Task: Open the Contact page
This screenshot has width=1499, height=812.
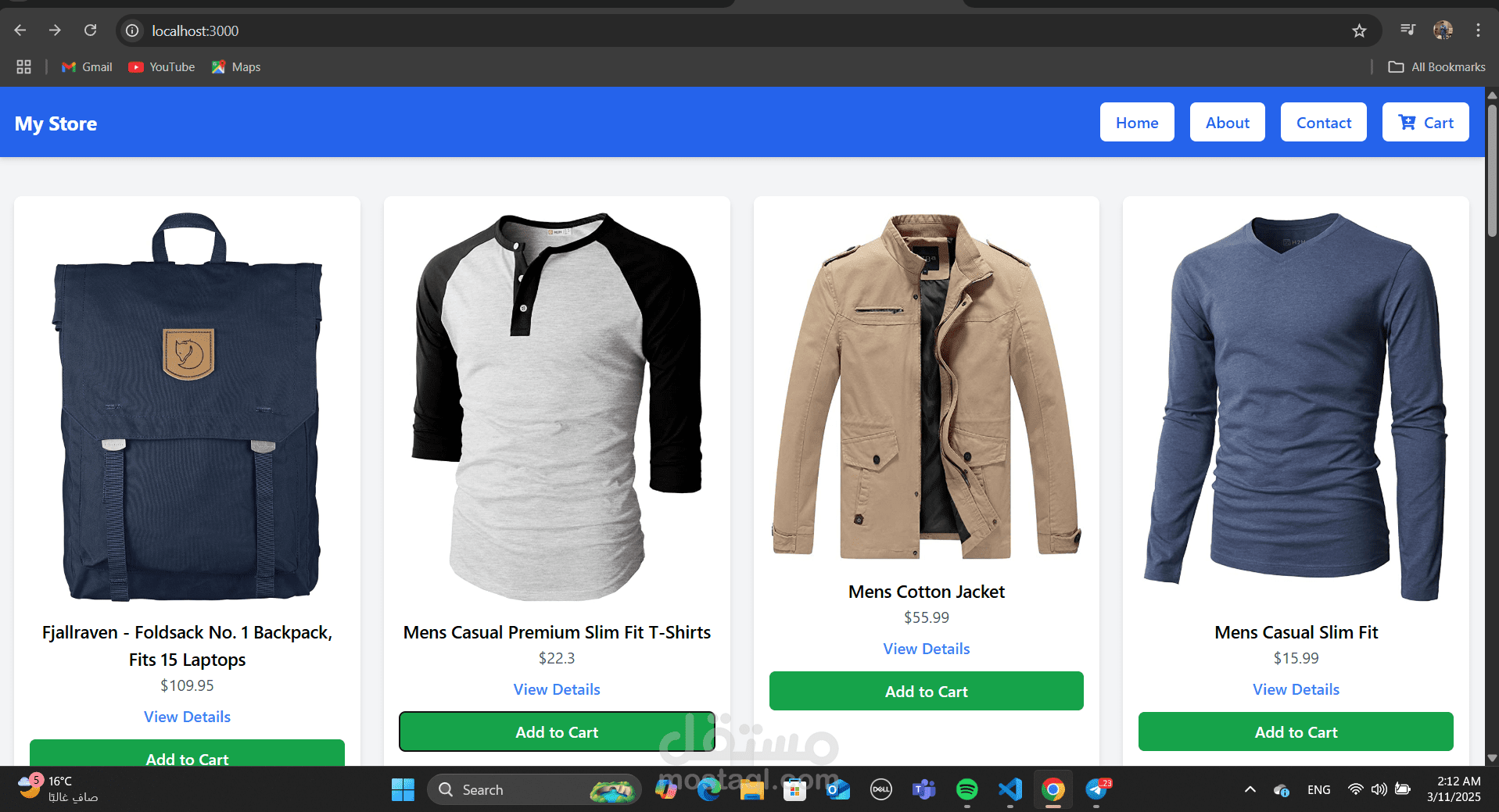Action: [1323, 122]
